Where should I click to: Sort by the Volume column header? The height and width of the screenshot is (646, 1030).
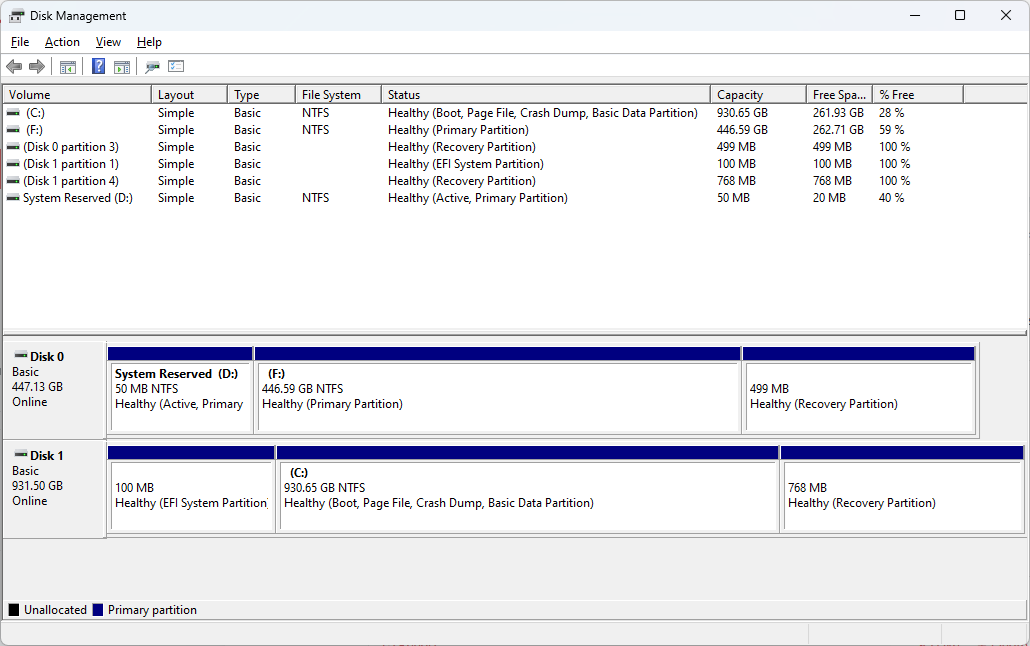pyautogui.click(x=78, y=95)
